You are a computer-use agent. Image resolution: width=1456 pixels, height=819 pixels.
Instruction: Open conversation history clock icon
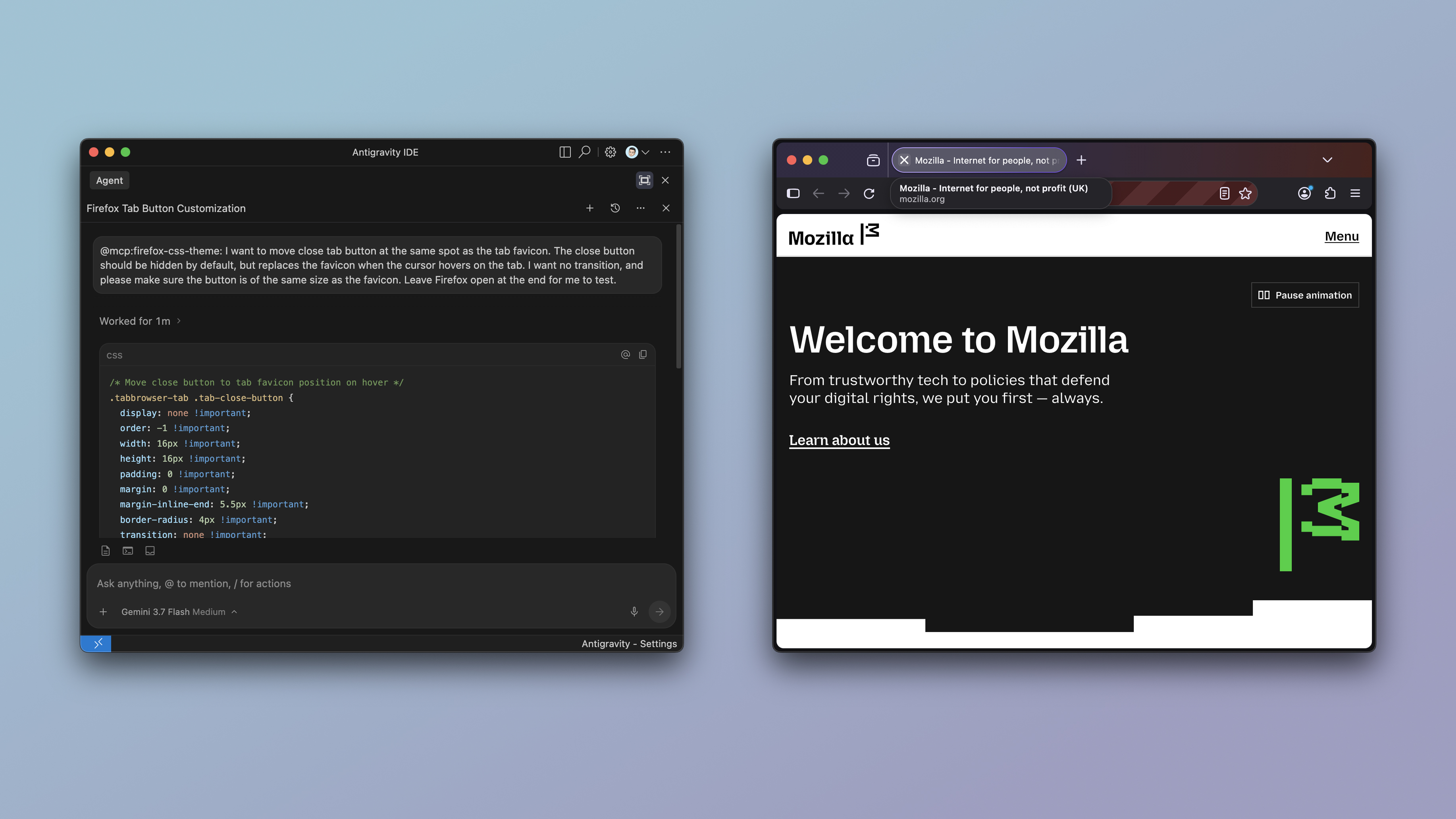pyautogui.click(x=615, y=208)
